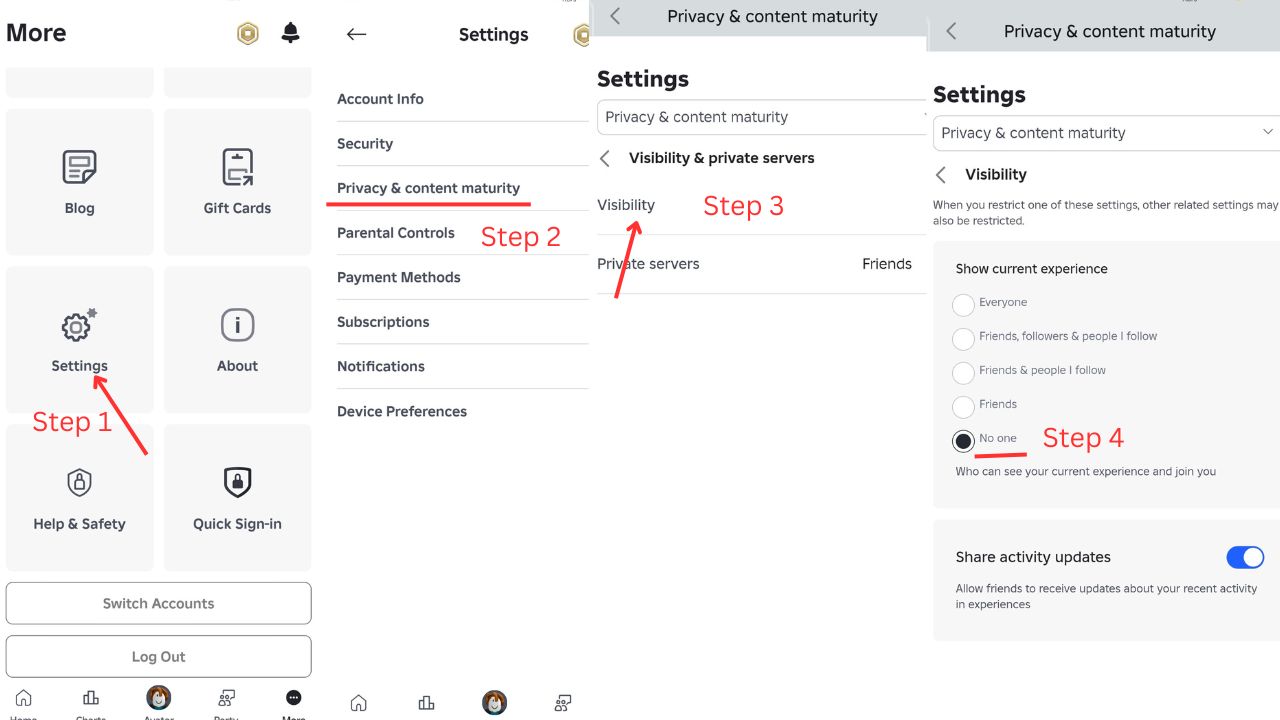Viewport: 1280px width, 720px height.
Task: Open the About info tile
Action: (237, 339)
